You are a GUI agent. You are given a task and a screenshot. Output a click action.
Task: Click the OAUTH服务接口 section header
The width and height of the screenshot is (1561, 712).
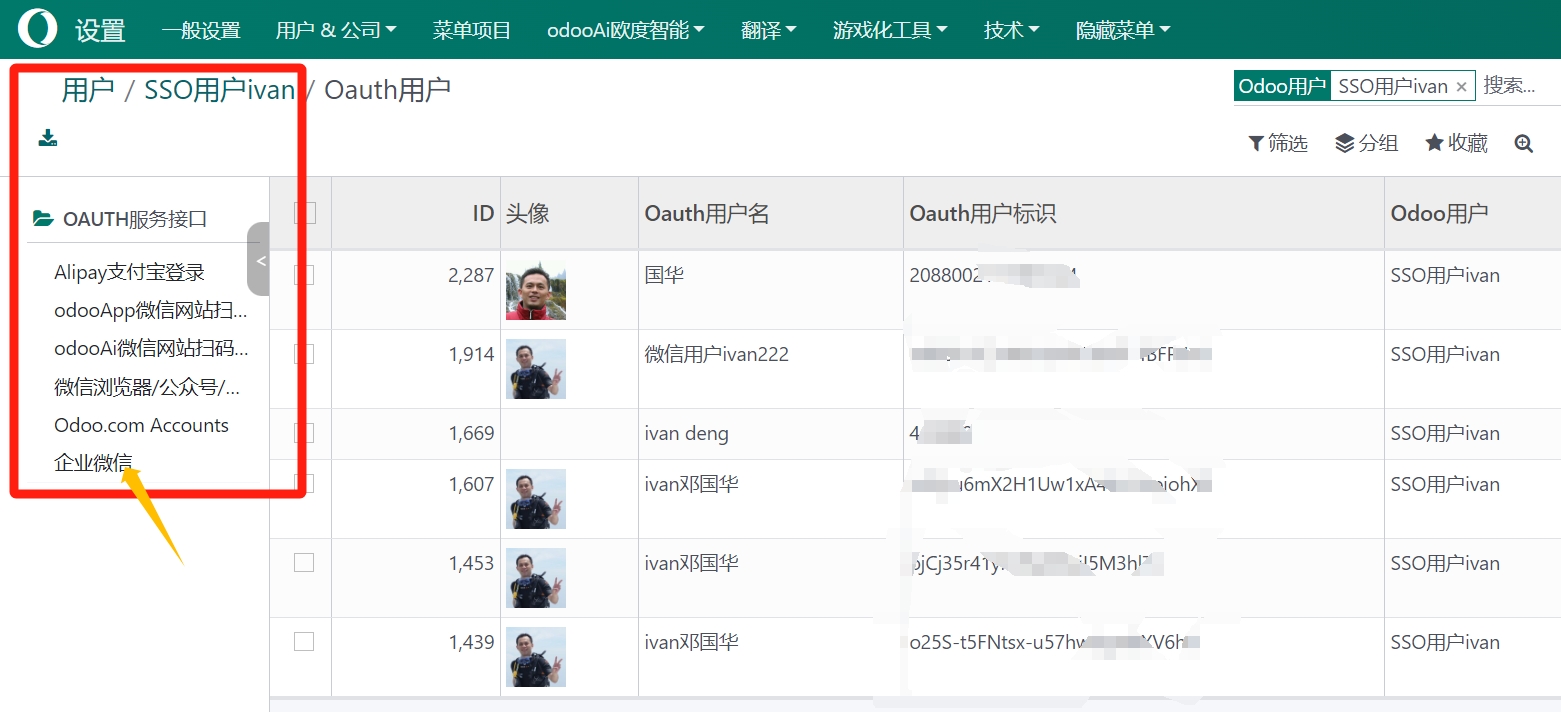coord(135,218)
